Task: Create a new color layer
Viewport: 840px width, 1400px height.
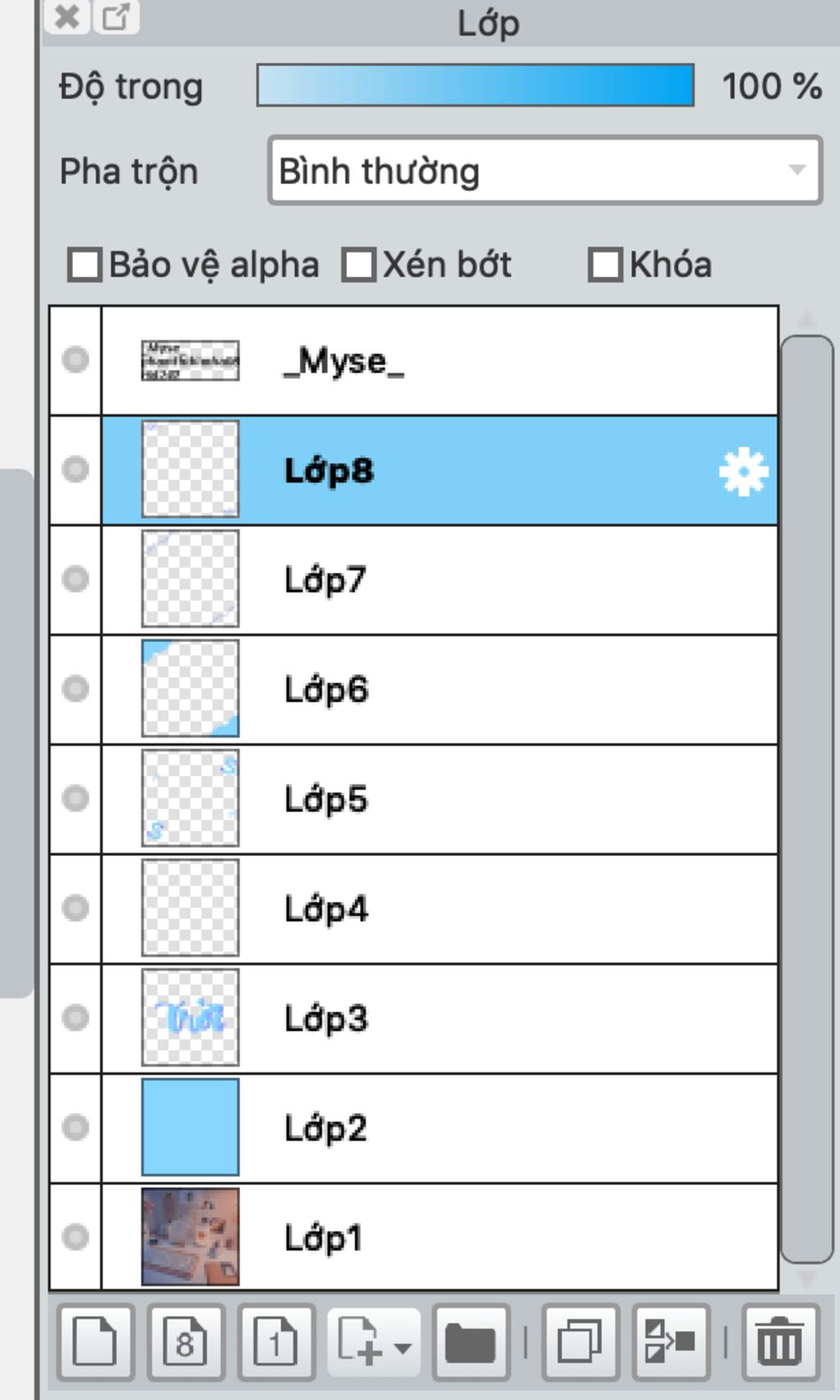Action: pyautogui.click(x=95, y=1343)
